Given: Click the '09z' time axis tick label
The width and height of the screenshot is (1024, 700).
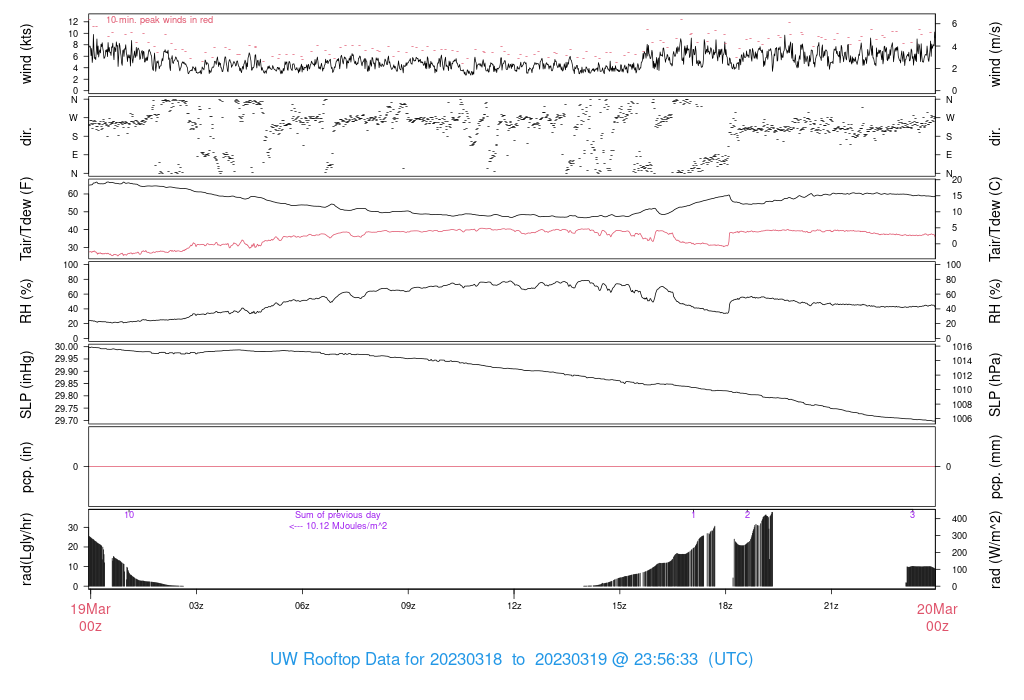Looking at the screenshot, I should (x=408, y=606).
